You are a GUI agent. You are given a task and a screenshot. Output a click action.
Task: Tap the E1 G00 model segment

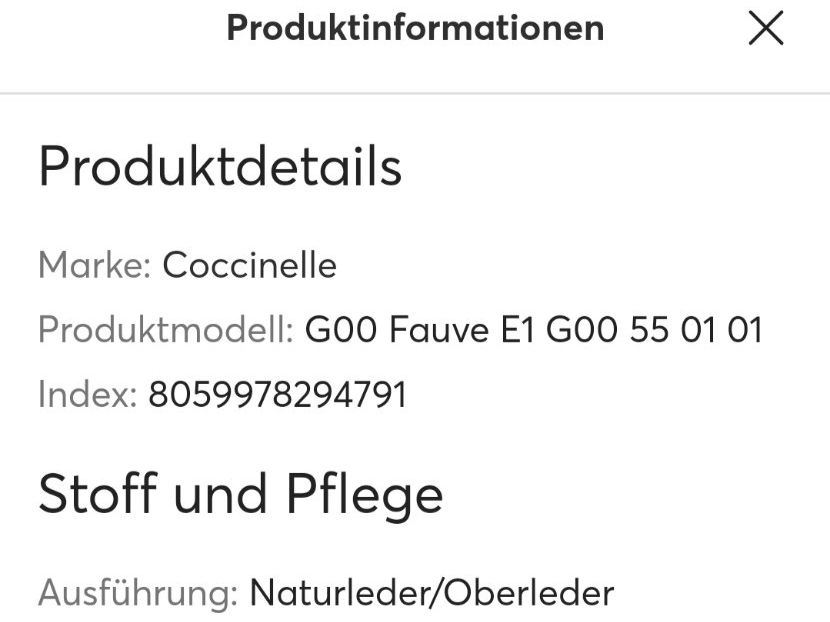coord(559,329)
